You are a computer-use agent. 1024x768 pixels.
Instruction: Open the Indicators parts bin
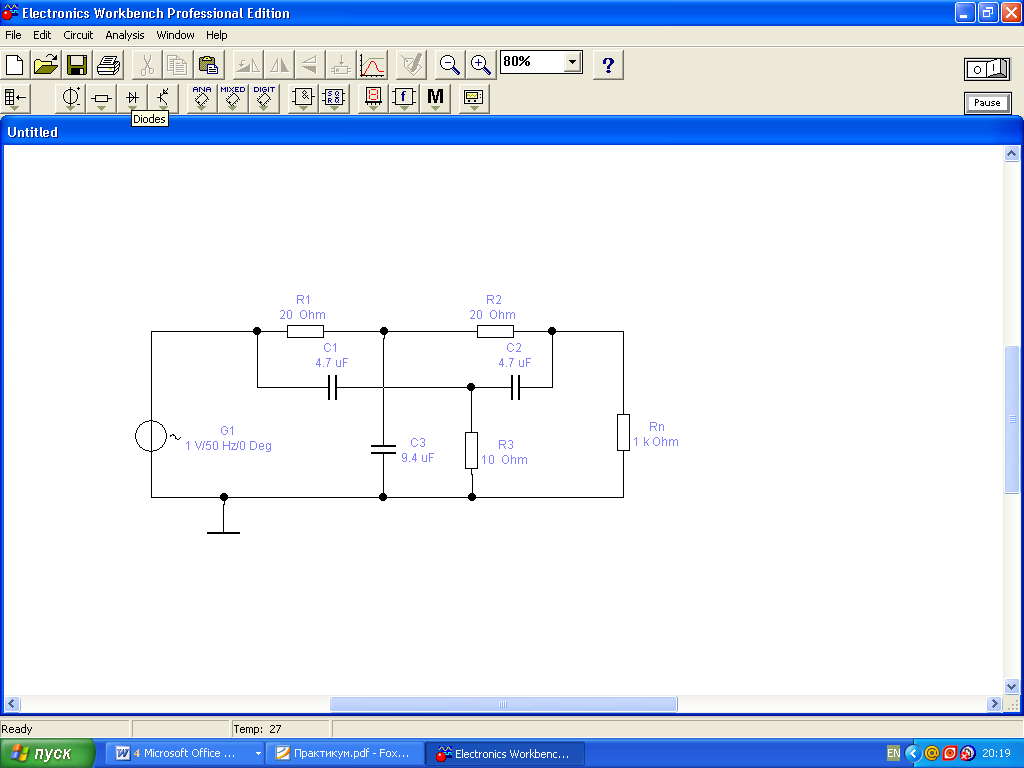point(373,98)
